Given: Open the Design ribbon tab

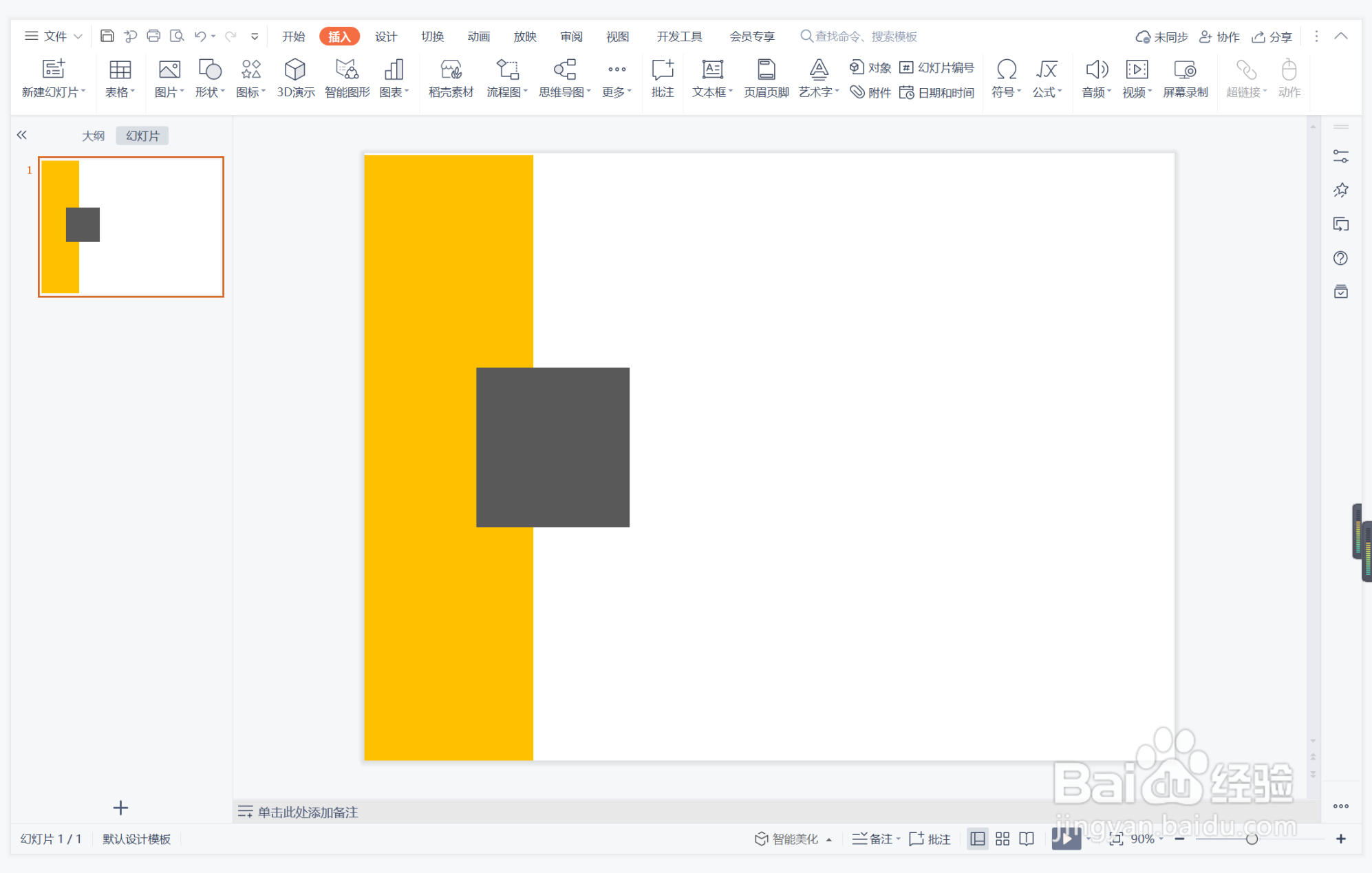Looking at the screenshot, I should 385,36.
